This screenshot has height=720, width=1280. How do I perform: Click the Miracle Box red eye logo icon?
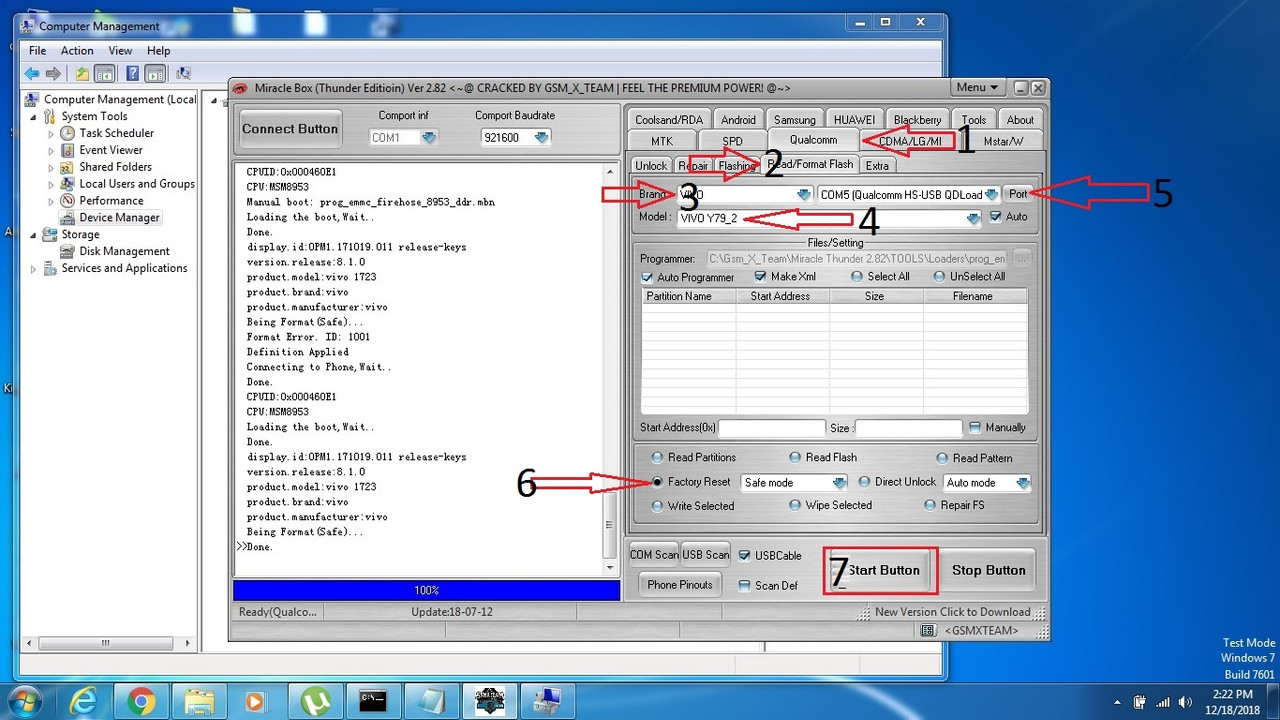[x=241, y=88]
